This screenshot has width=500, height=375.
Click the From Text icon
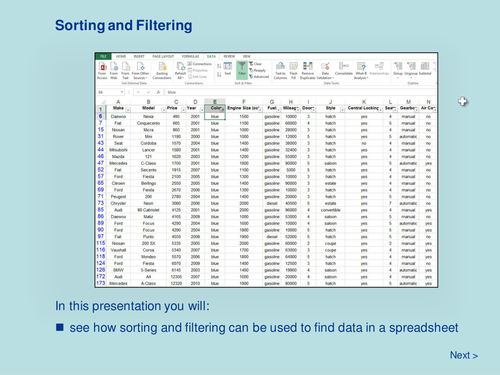(x=125, y=71)
